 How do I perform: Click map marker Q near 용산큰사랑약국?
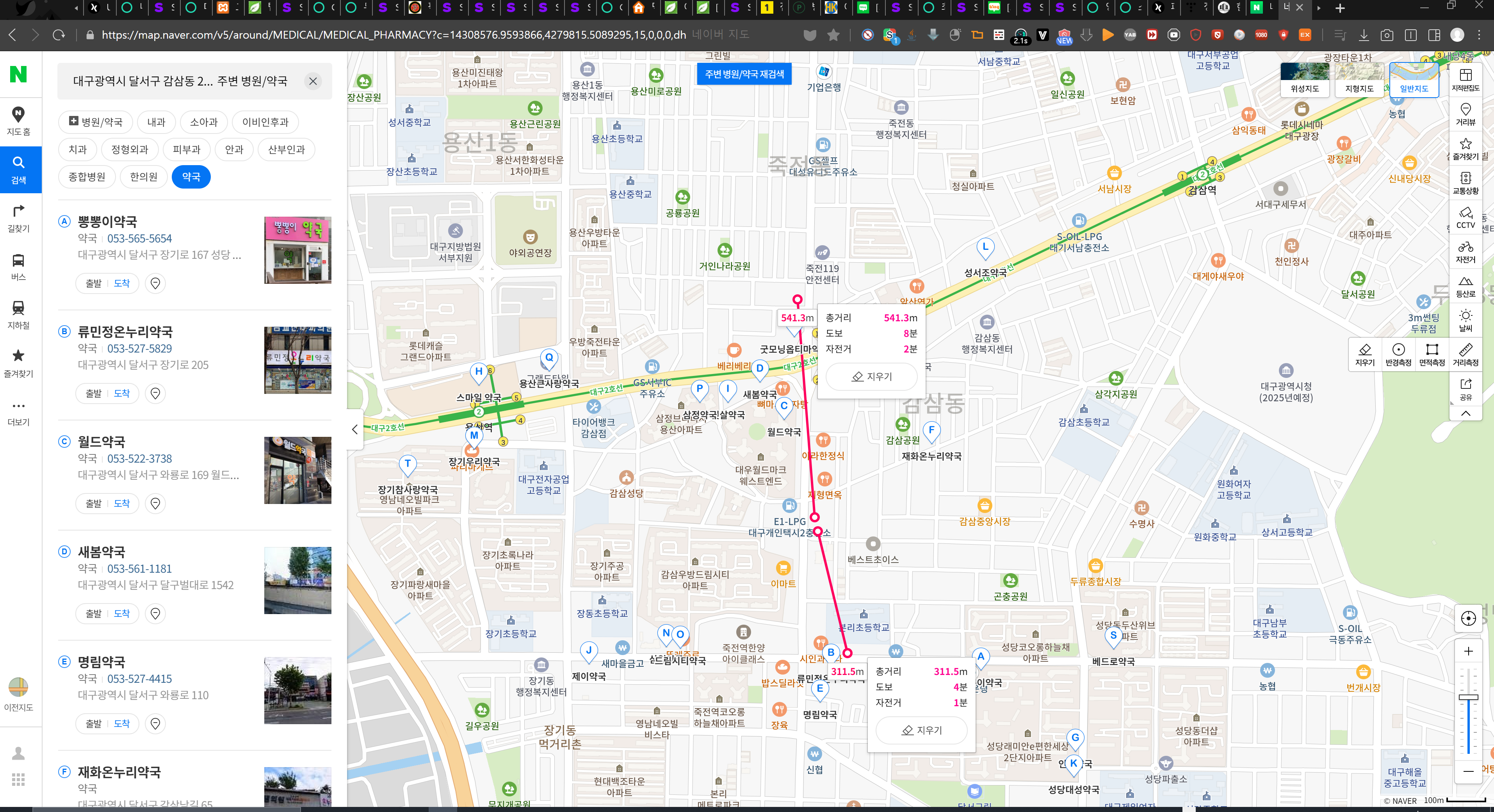click(x=548, y=359)
